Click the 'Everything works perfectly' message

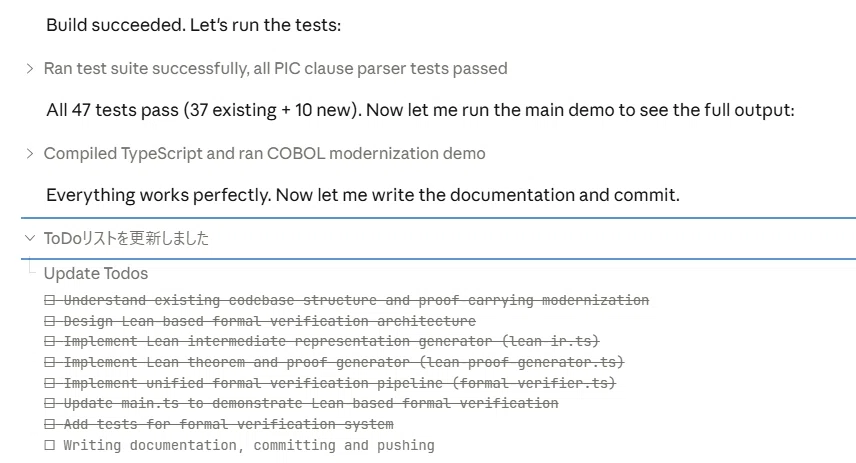coord(363,195)
